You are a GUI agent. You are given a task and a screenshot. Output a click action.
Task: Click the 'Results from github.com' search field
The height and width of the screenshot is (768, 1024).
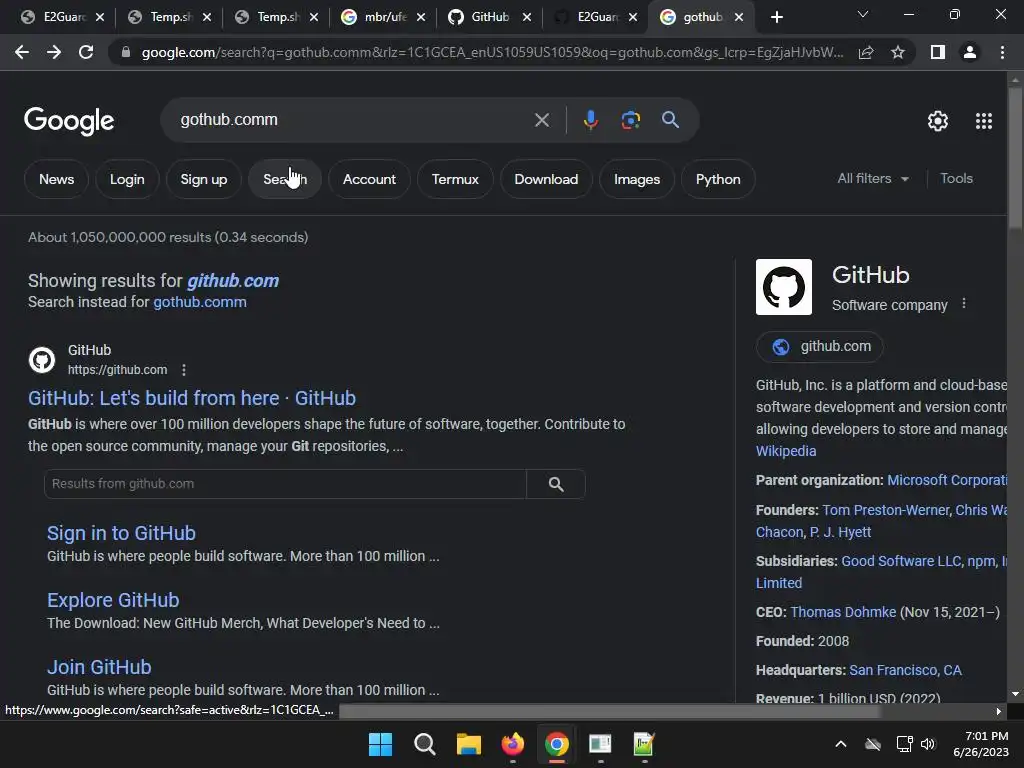tap(285, 484)
